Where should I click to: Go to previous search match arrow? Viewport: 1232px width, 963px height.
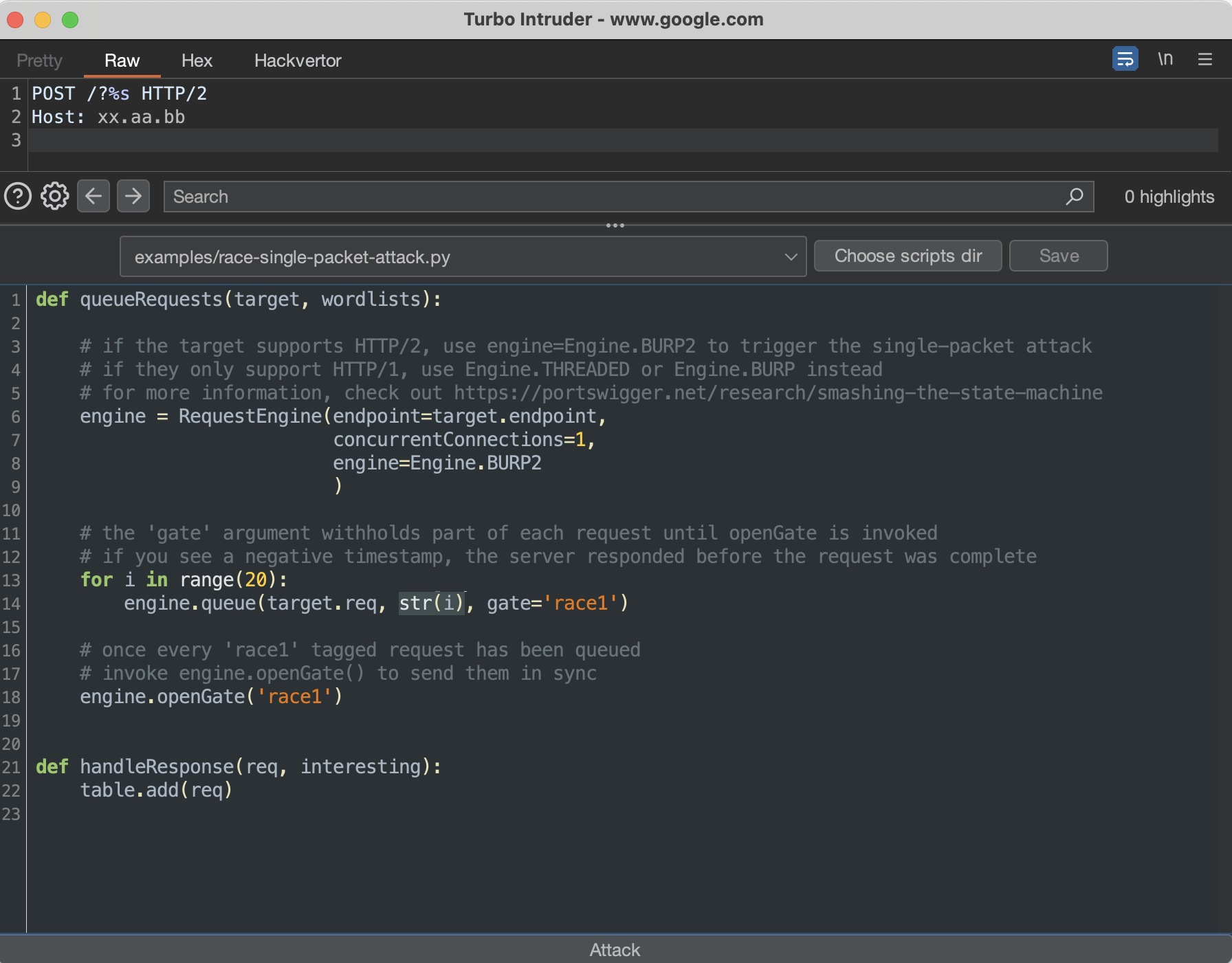pyautogui.click(x=93, y=197)
